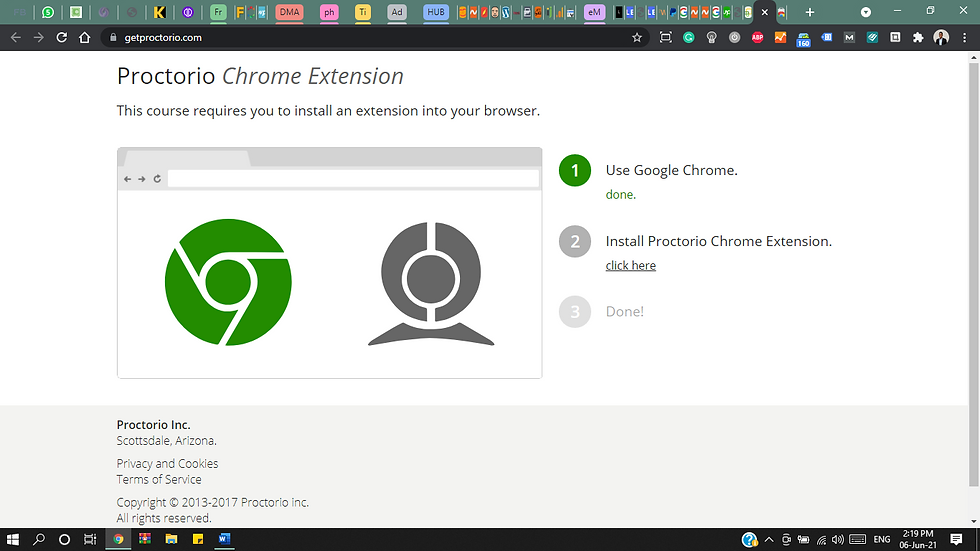The image size is (980, 551).
Task: Open the grey Ad tab group
Action: [x=397, y=12]
